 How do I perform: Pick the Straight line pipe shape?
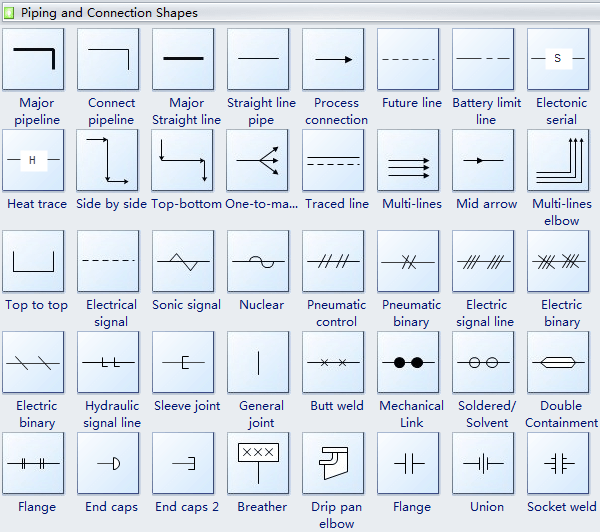(x=258, y=59)
